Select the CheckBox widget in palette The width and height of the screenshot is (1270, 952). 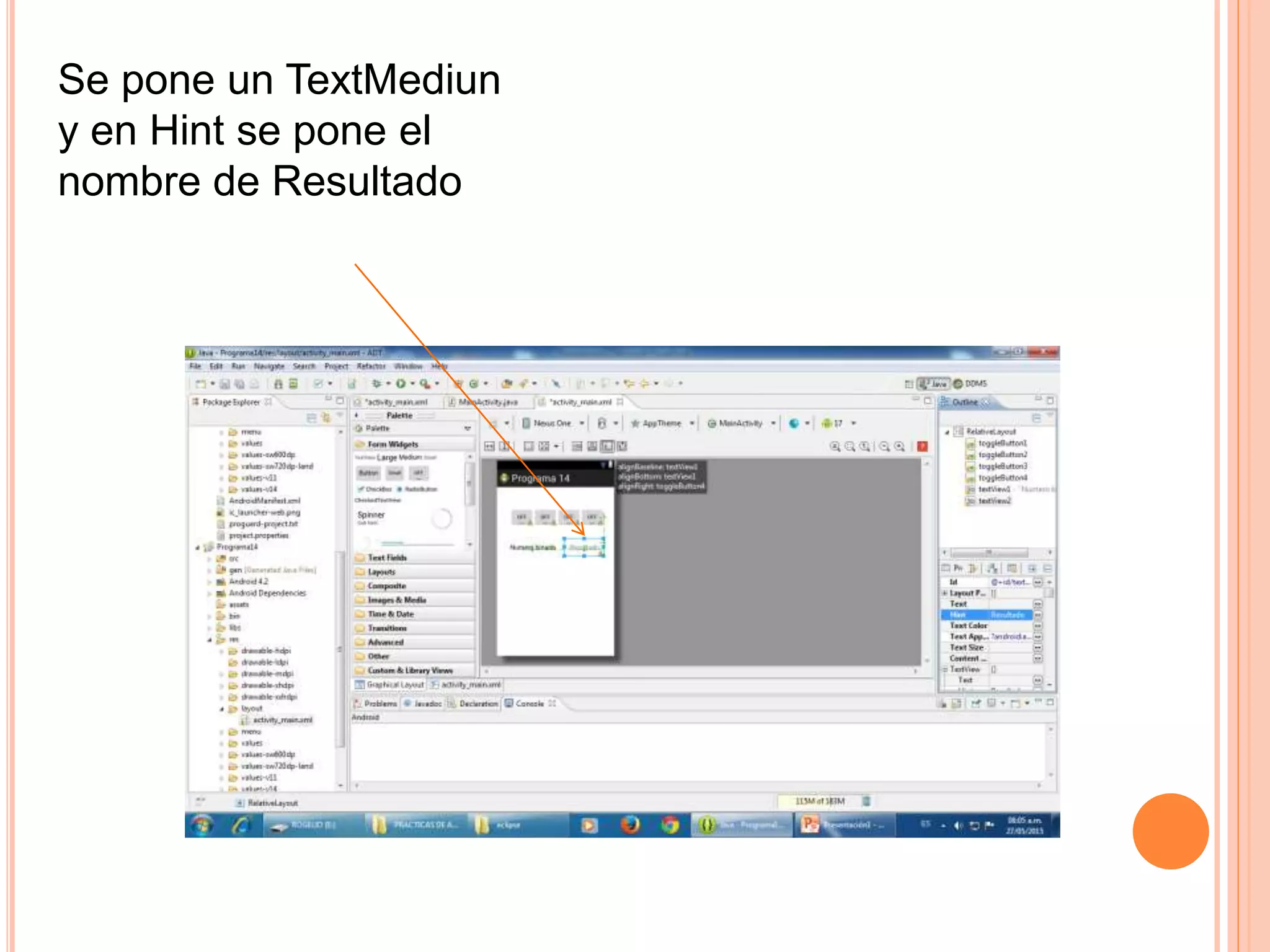[x=375, y=489]
